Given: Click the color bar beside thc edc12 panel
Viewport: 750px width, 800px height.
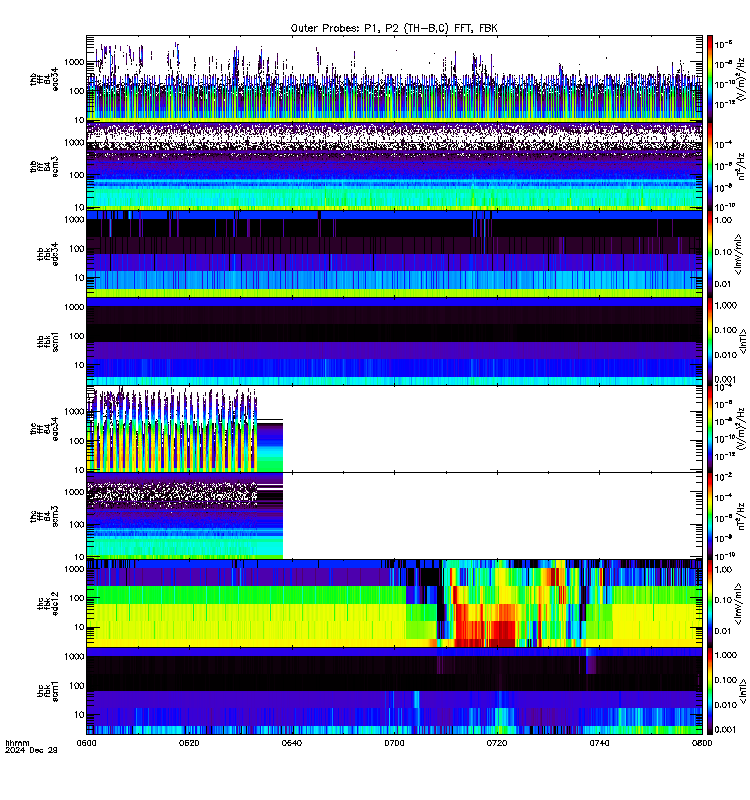Looking at the screenshot, I should 710,604.
